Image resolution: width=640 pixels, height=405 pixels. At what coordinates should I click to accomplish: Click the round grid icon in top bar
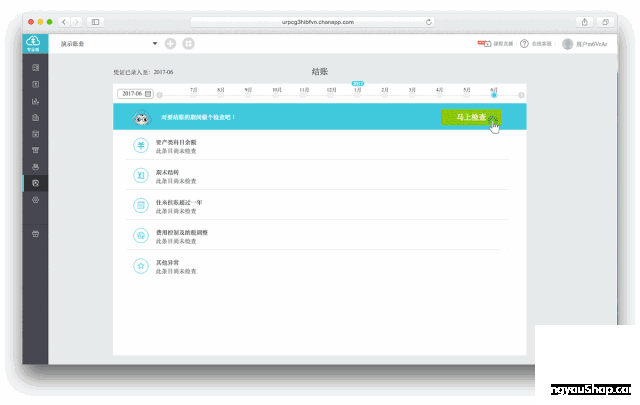pos(188,44)
